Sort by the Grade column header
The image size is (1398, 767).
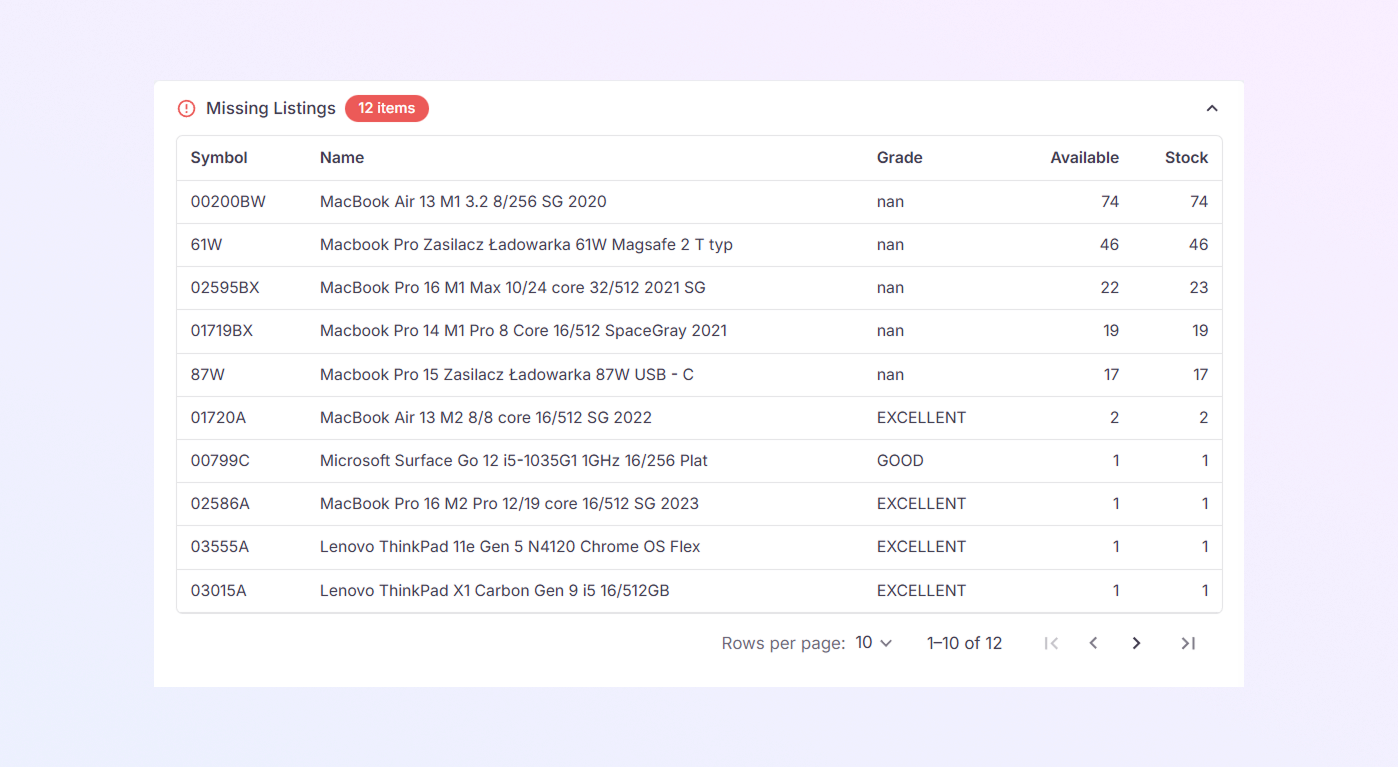click(900, 158)
